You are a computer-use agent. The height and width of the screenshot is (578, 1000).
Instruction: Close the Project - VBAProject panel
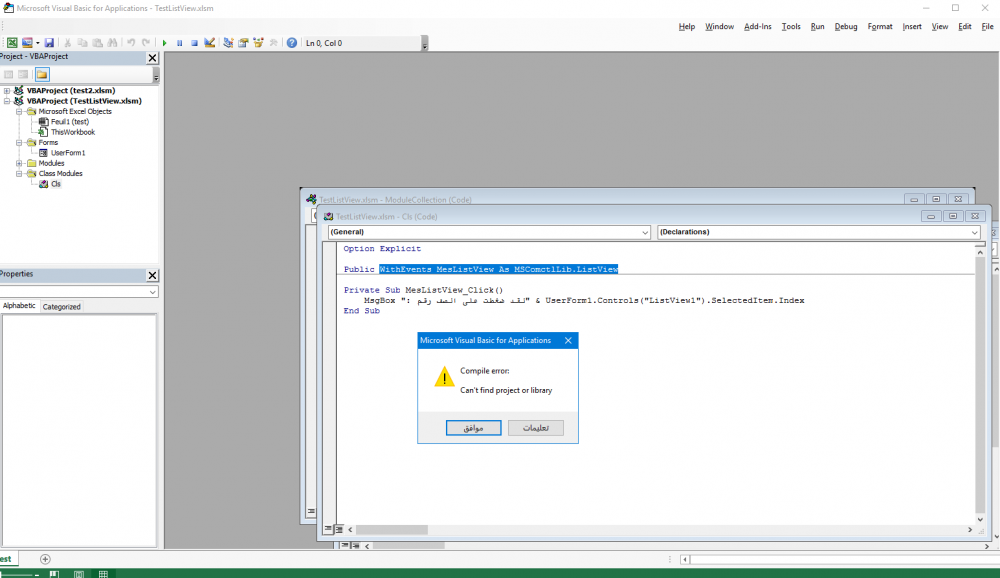point(152,57)
